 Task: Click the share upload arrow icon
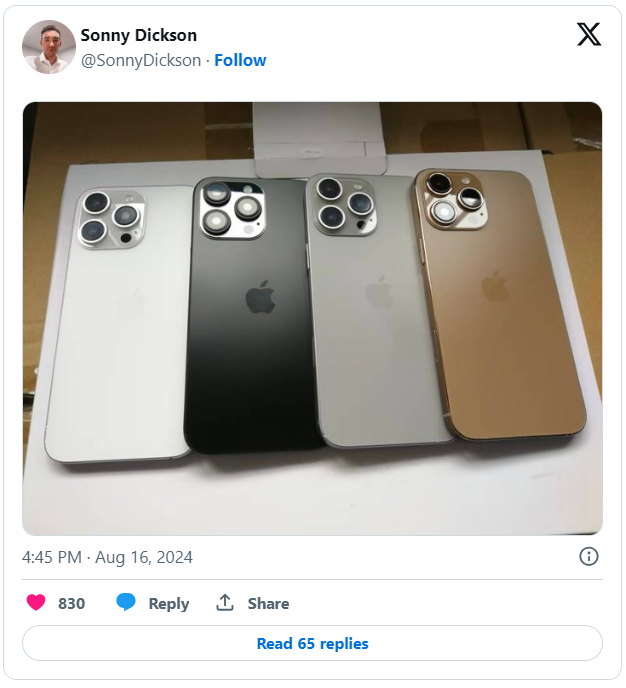point(225,603)
